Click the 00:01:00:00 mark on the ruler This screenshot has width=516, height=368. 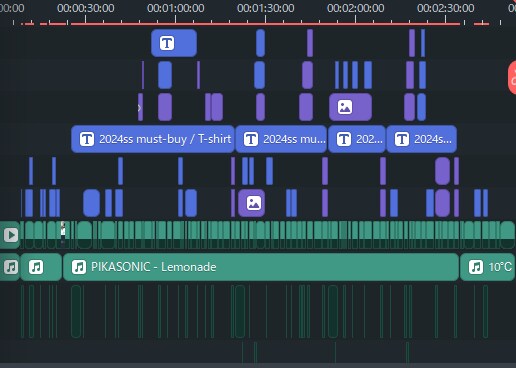tap(176, 8)
